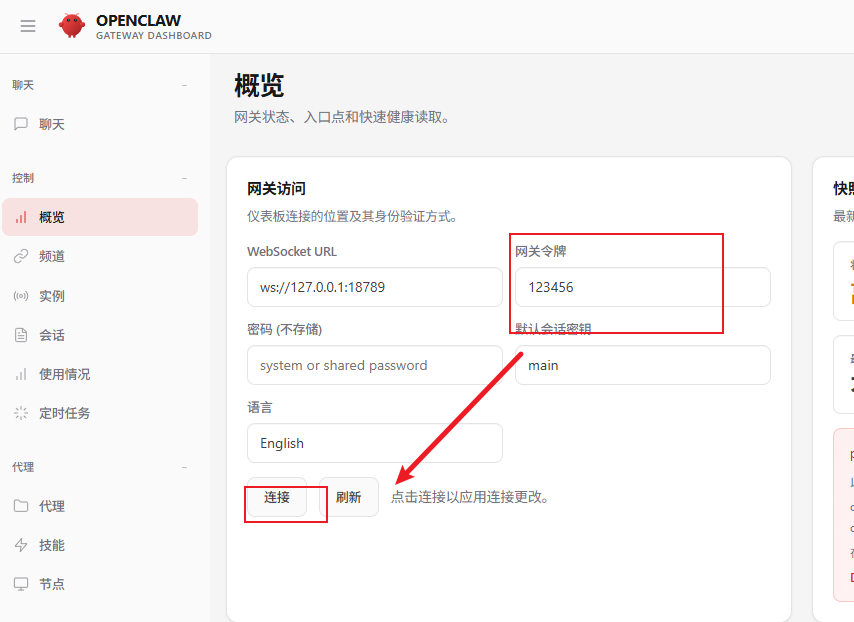Collapse the 控制 sidebar section

184,178
